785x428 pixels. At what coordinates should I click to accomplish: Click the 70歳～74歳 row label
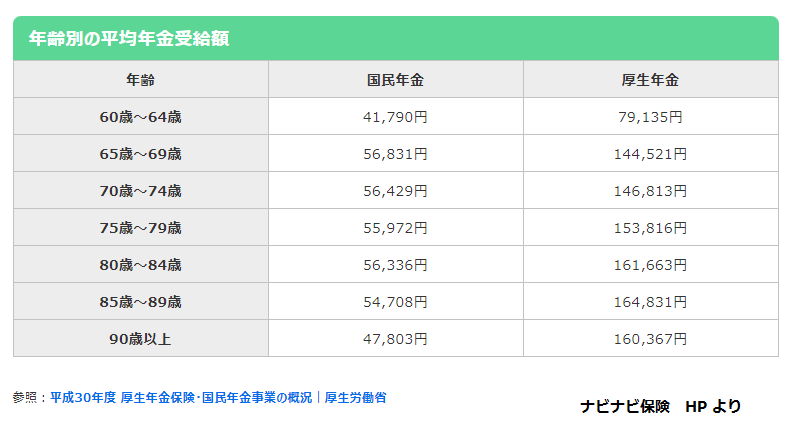(141, 191)
